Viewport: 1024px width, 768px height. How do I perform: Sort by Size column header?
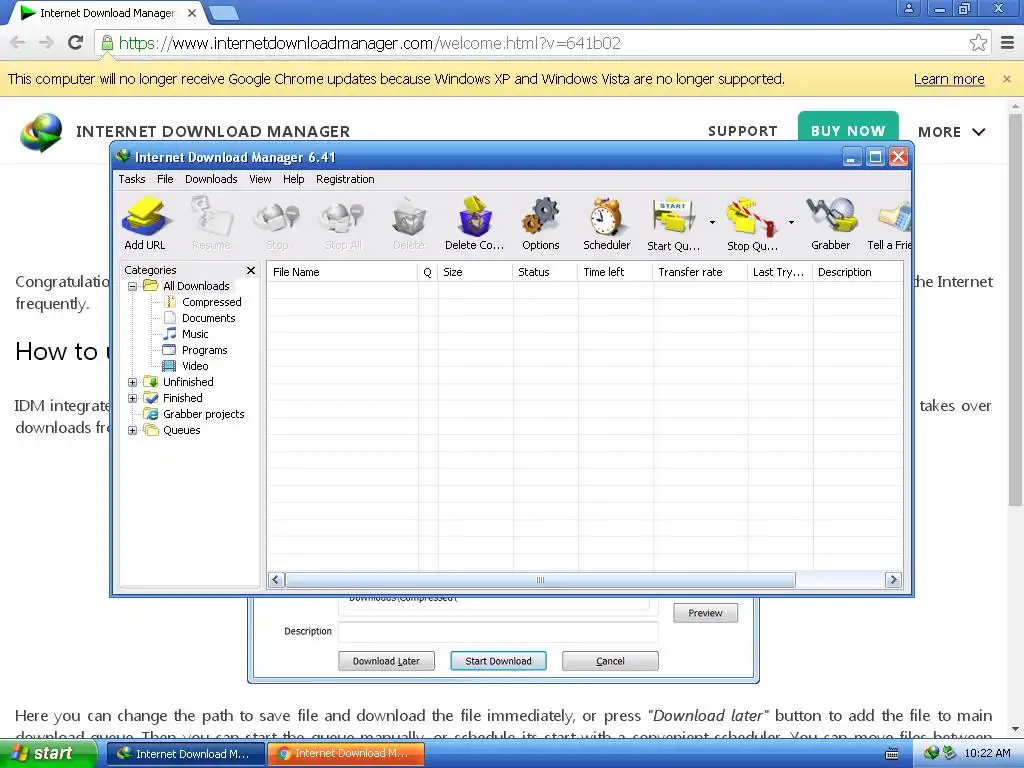coord(475,272)
